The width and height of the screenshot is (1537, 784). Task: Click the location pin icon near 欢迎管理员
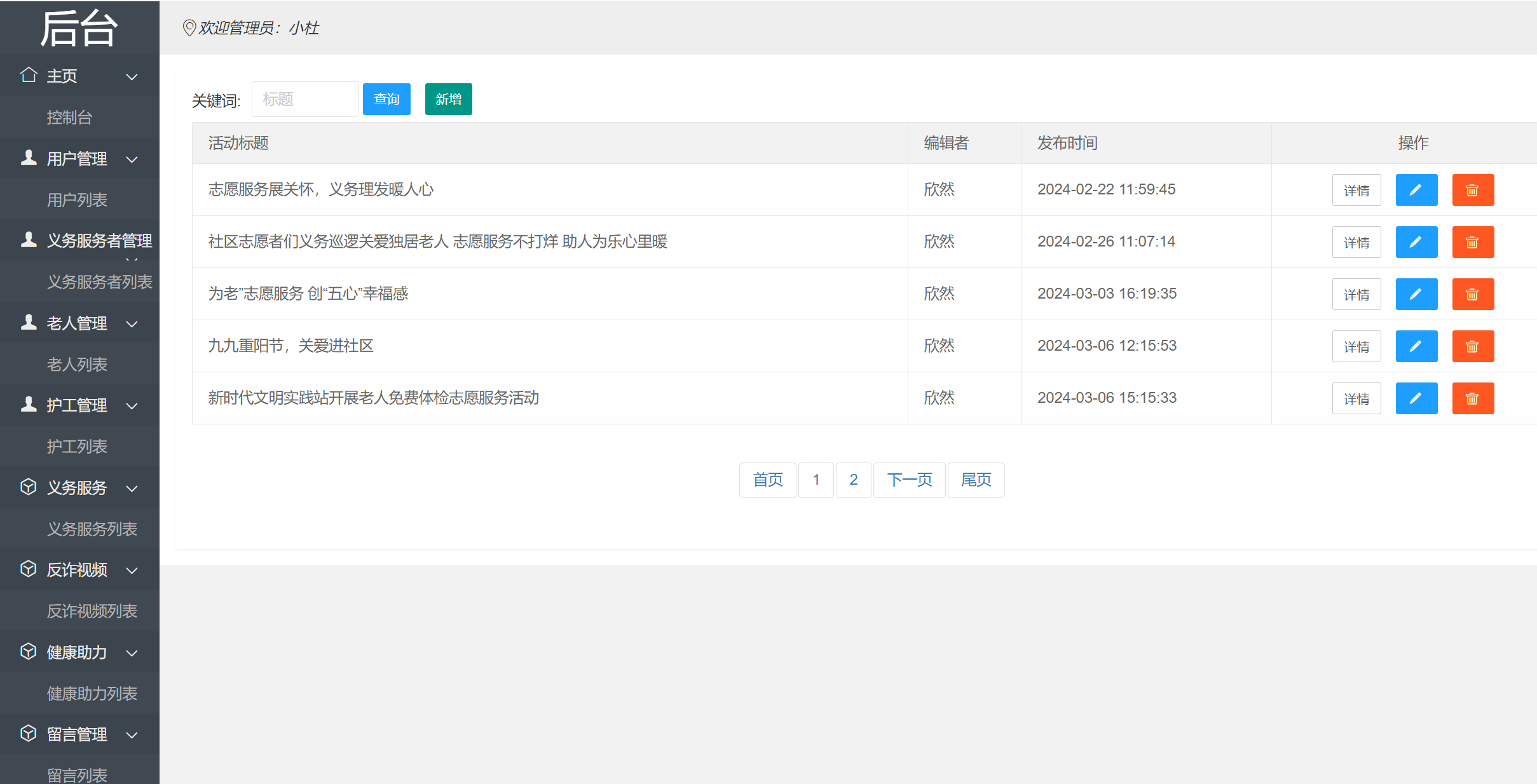(189, 28)
